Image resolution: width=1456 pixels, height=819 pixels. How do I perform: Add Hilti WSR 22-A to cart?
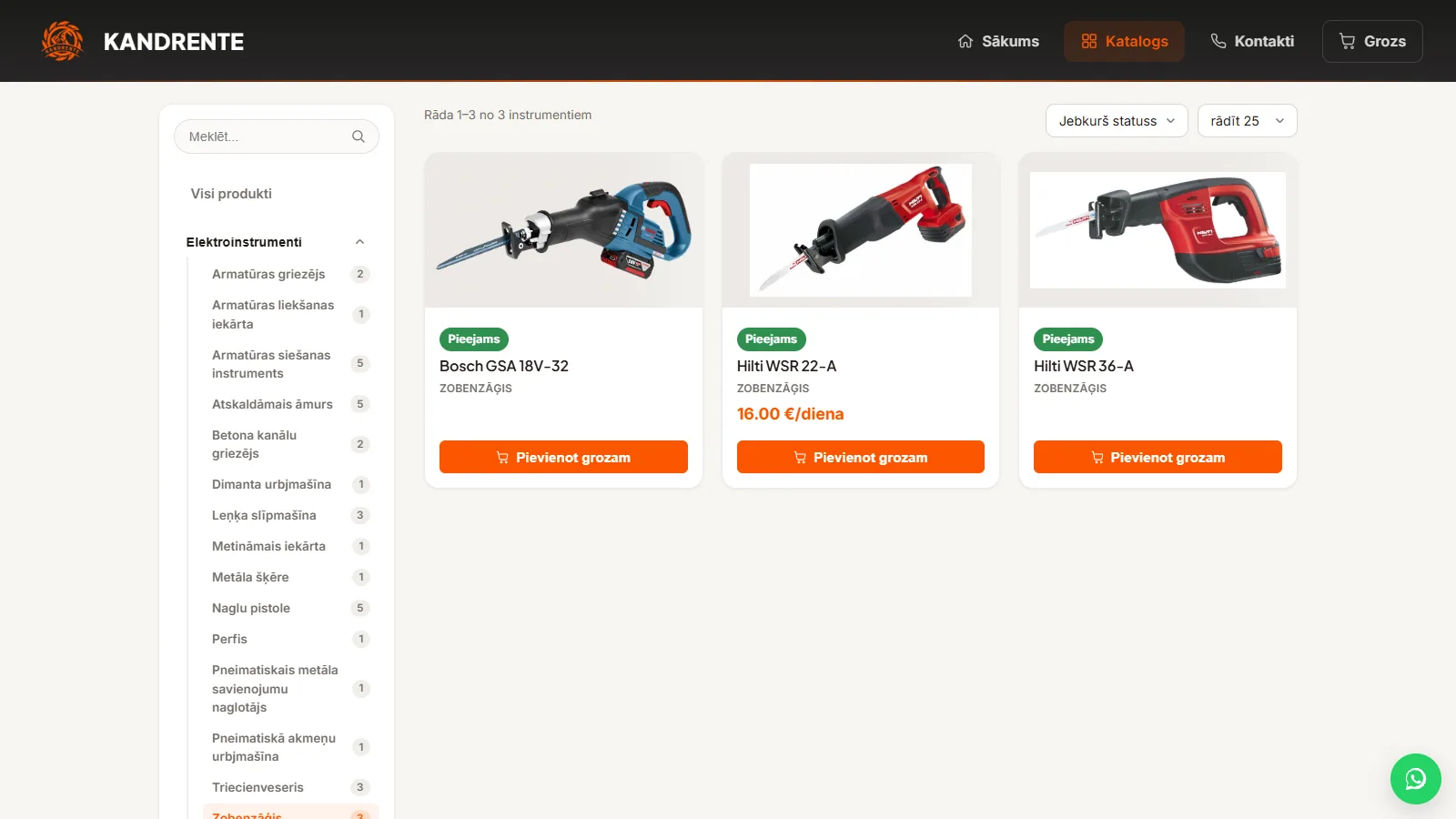click(861, 457)
